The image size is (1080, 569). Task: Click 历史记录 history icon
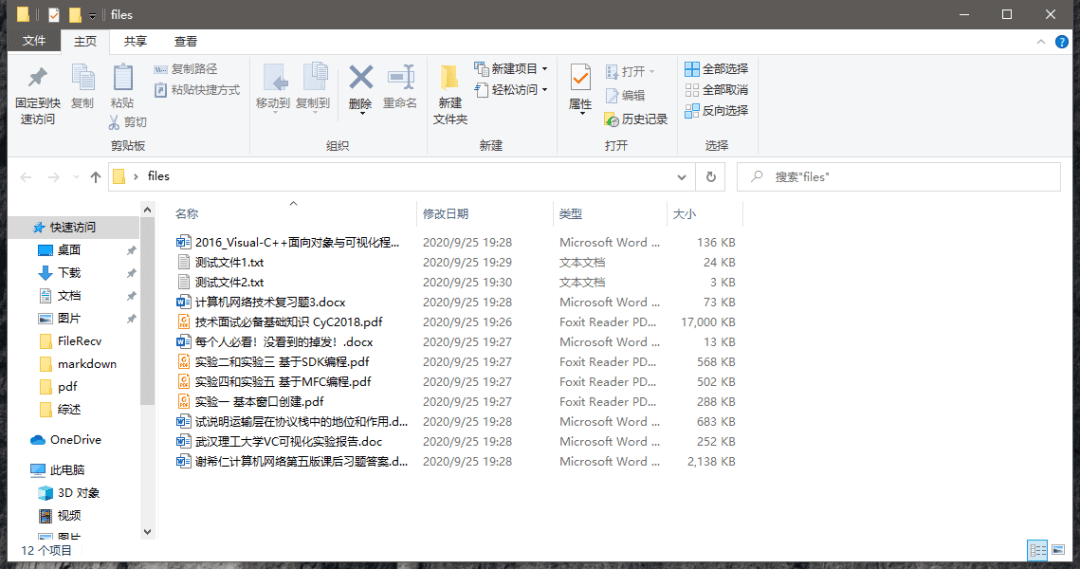pos(611,120)
